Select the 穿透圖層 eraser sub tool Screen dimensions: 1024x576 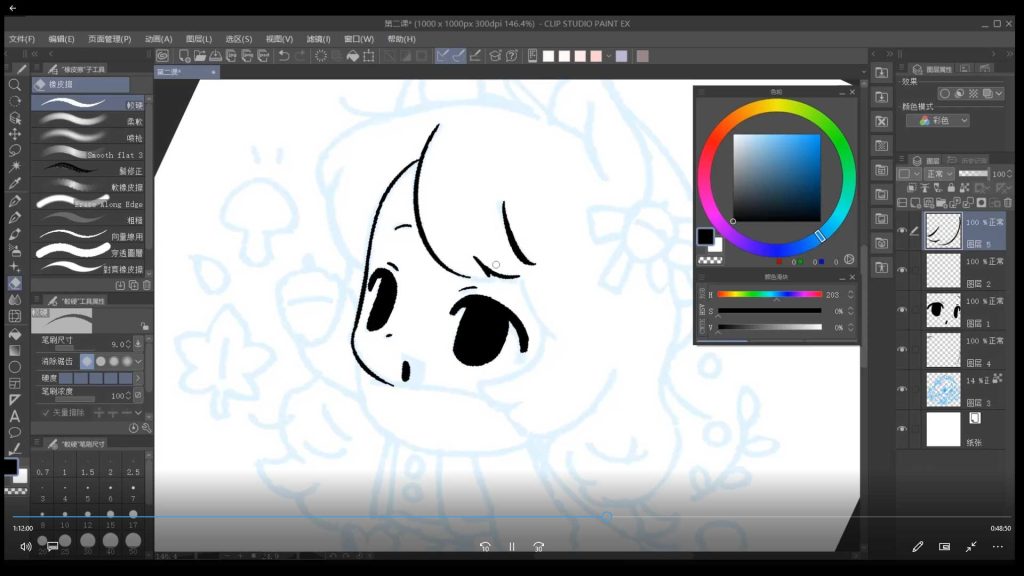(88, 253)
